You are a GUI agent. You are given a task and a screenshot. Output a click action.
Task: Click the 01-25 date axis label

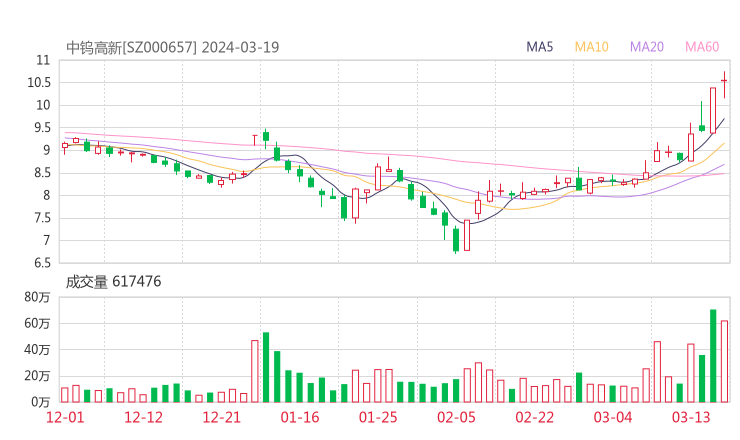click(x=378, y=417)
